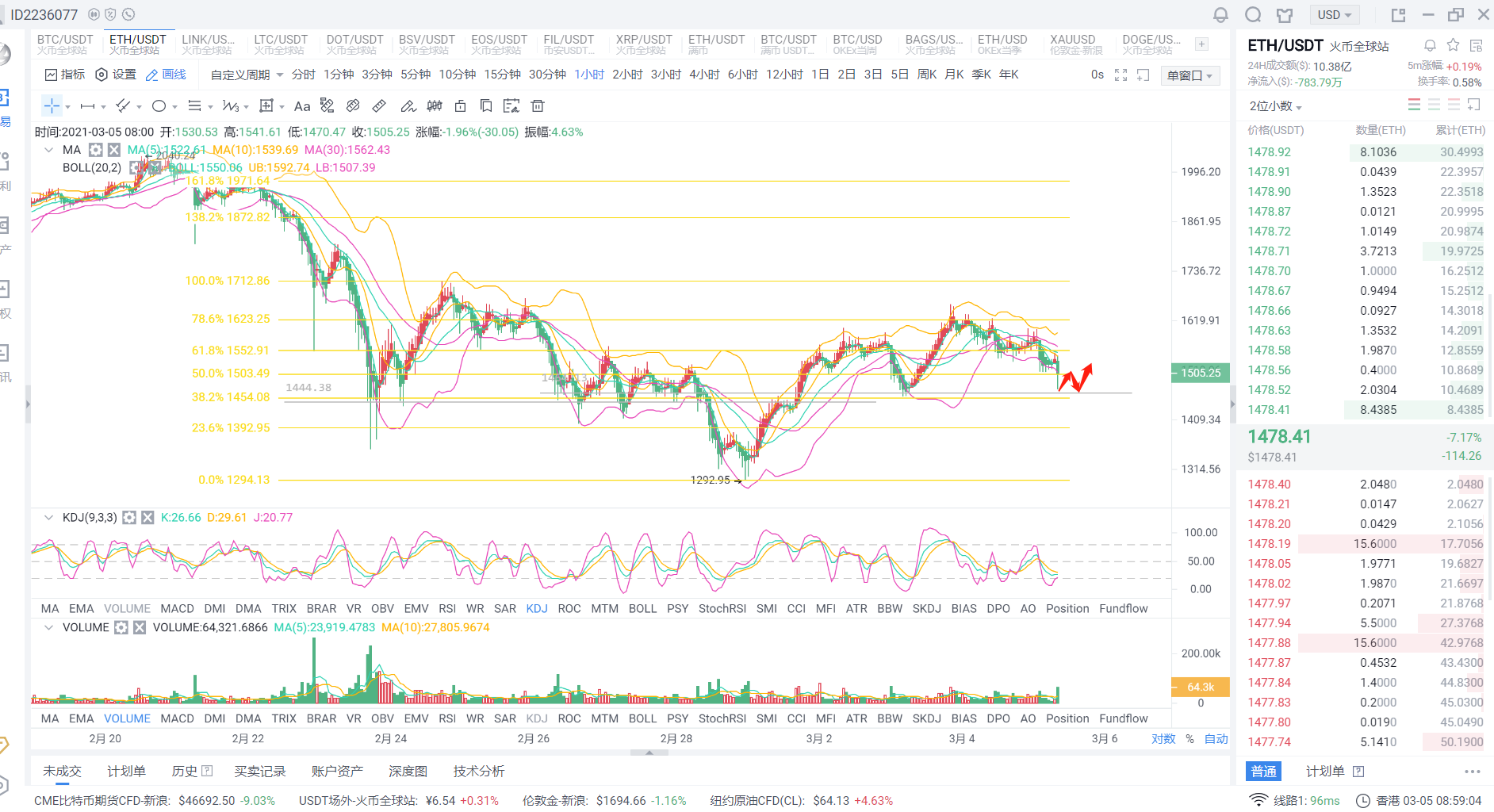Click the 普通 order type button
1494x812 pixels.
tap(1264, 772)
